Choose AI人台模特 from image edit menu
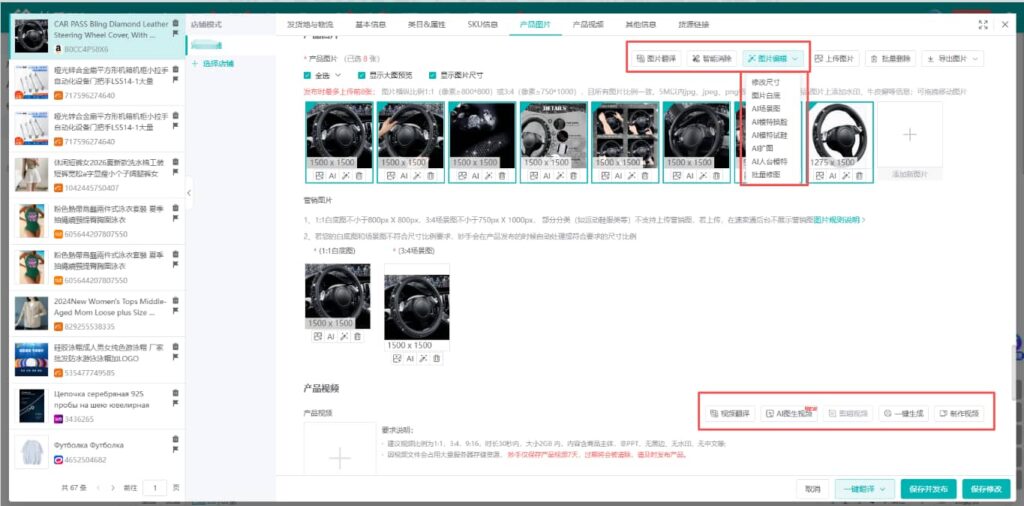1024x506 pixels. (x=769, y=161)
